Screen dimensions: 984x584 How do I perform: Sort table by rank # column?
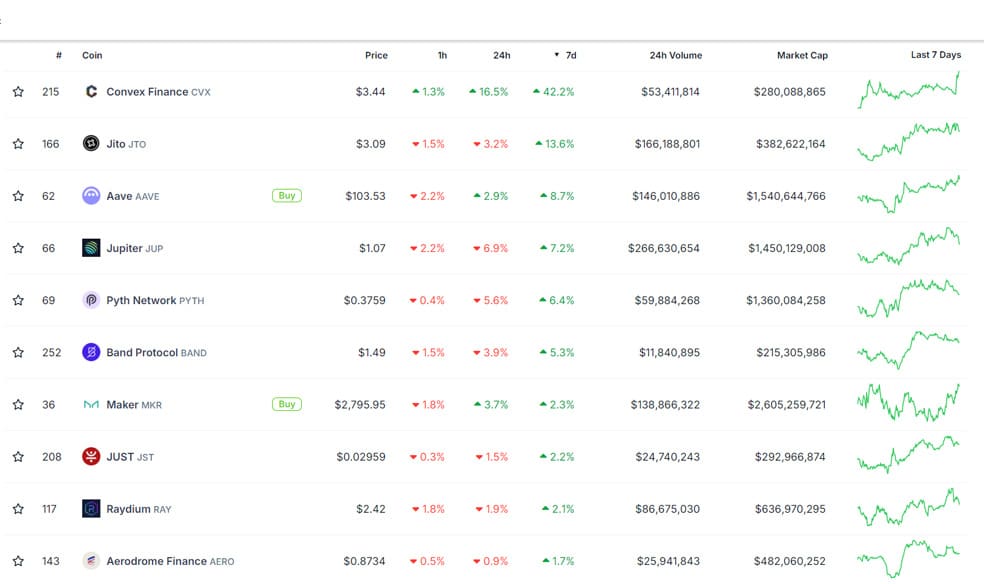59,55
